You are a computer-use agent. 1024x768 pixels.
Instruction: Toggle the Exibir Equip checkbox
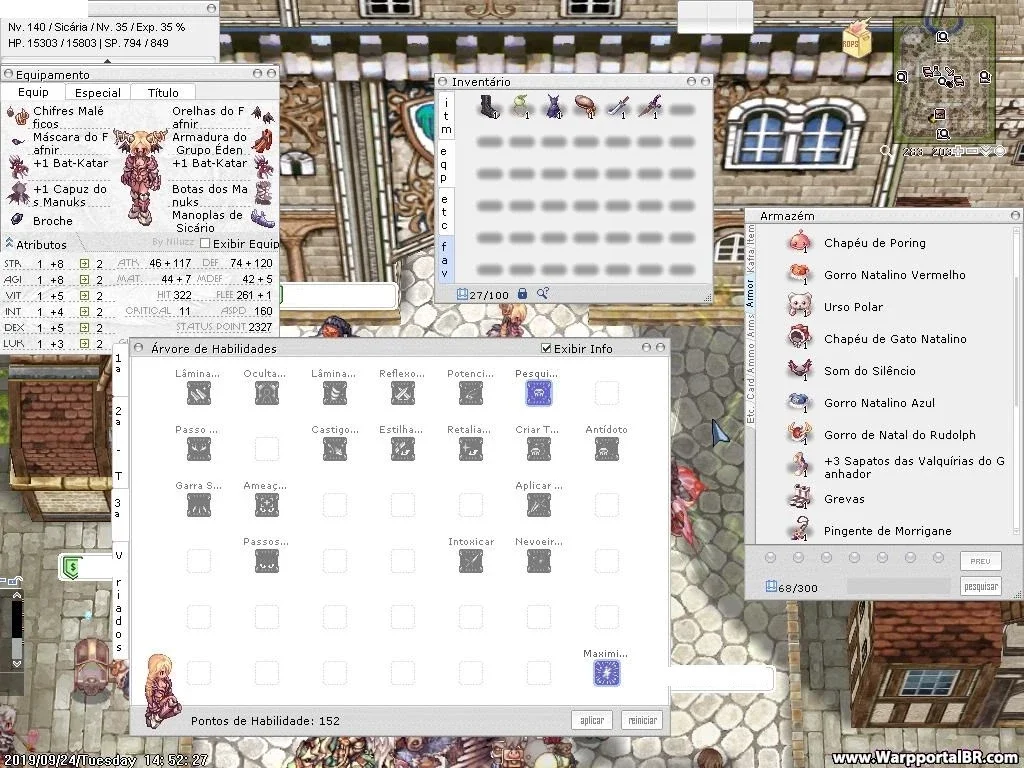(205, 244)
